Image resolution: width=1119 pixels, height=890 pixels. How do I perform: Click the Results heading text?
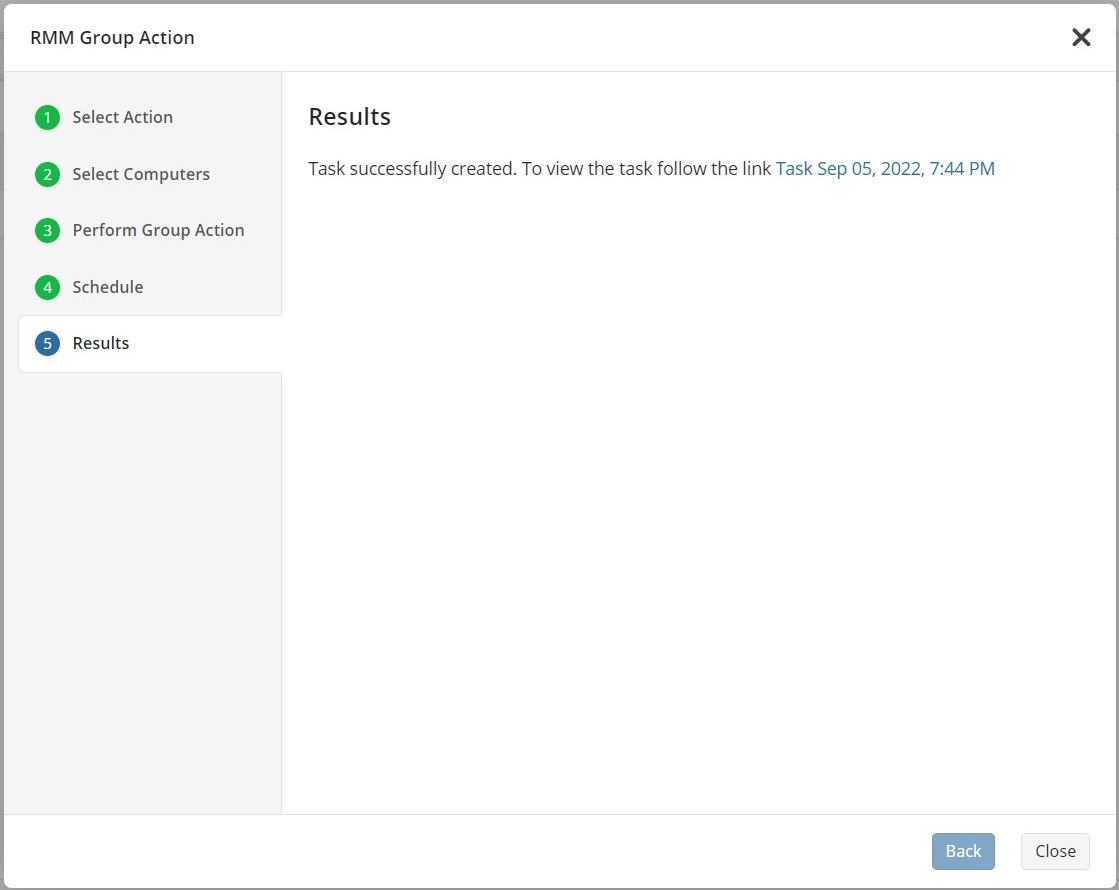coord(349,117)
